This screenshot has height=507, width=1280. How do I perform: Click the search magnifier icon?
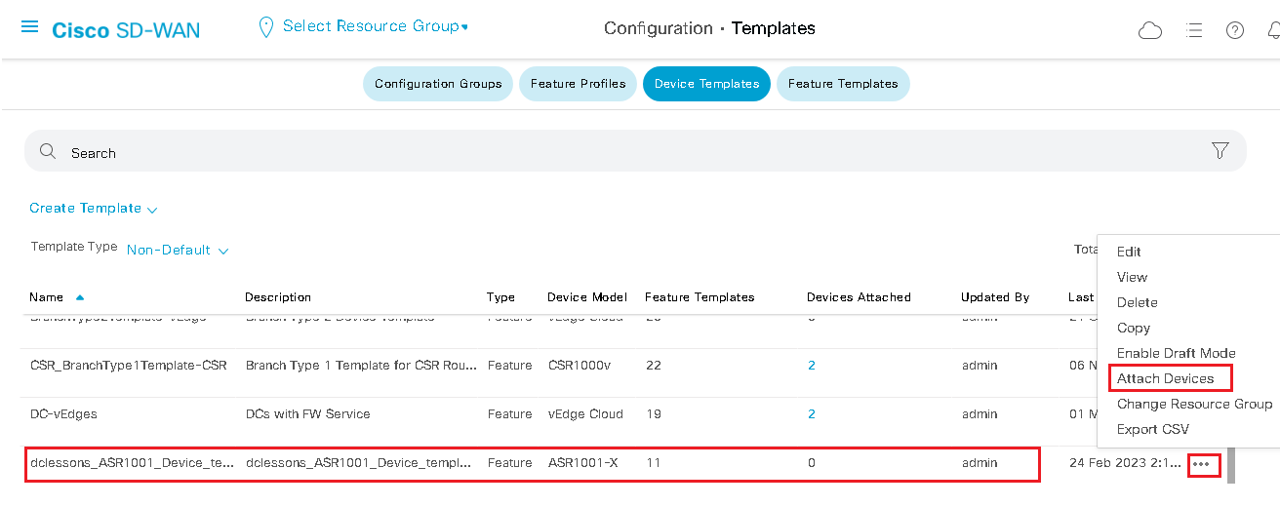47,151
